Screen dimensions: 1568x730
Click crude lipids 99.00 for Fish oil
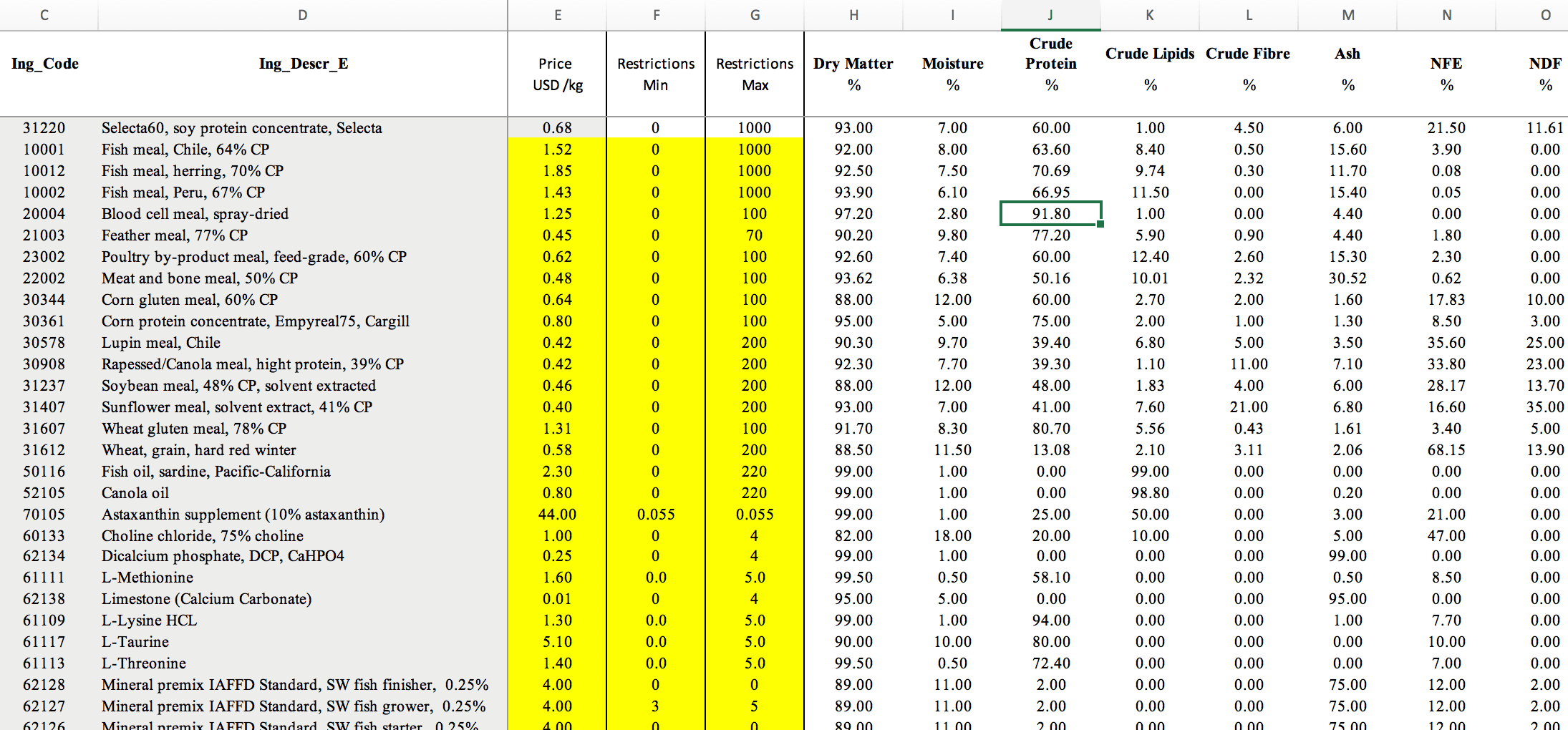(x=1150, y=471)
